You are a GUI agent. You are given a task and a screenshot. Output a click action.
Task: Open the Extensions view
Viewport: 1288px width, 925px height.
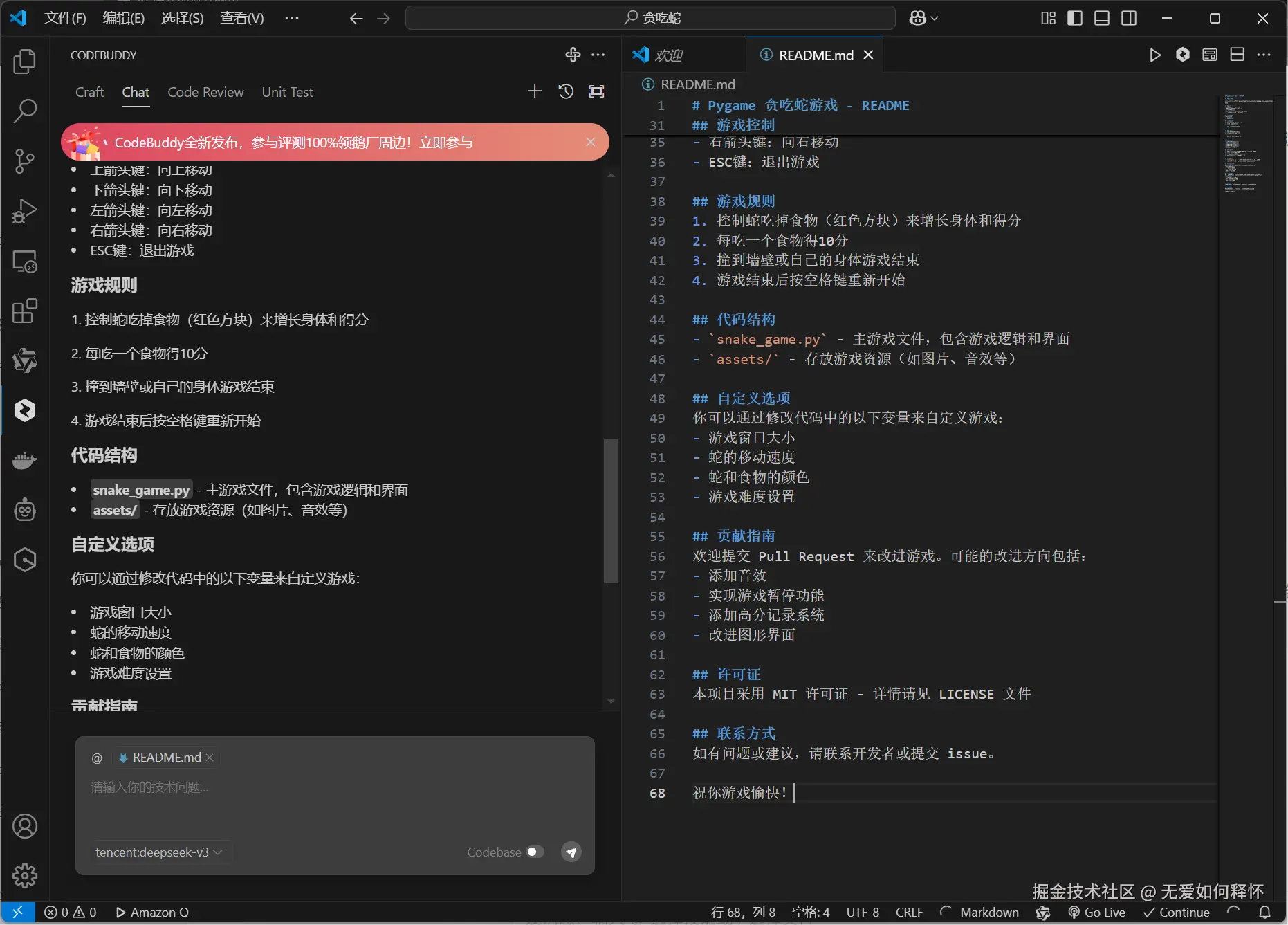[x=25, y=311]
